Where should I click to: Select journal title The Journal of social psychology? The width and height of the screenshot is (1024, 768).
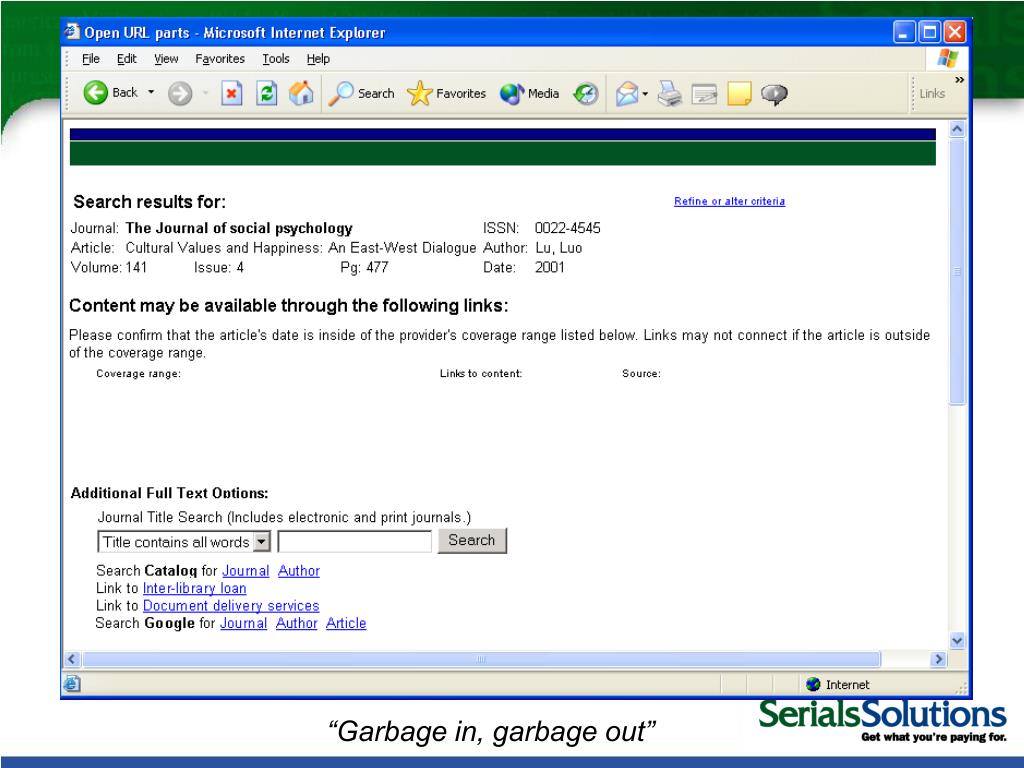239,228
